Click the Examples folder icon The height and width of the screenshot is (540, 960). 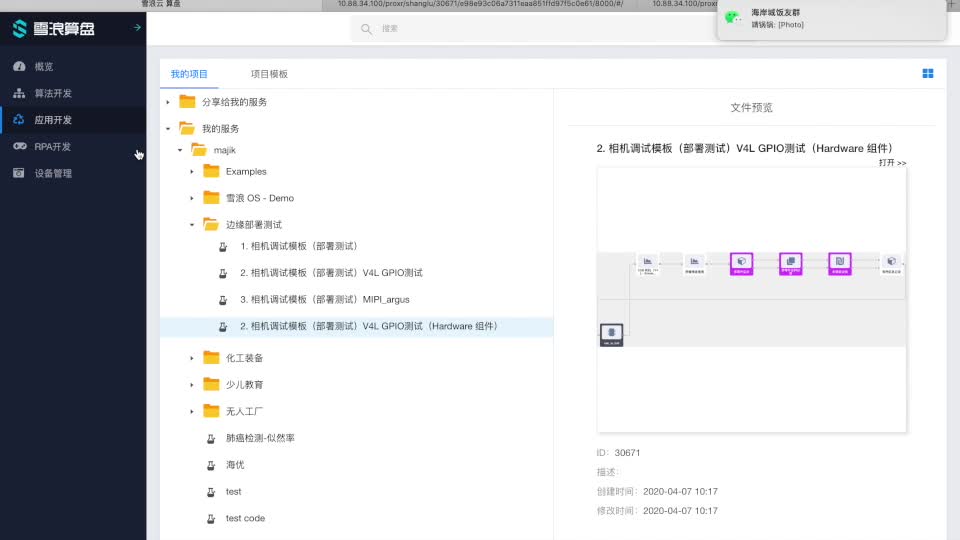(x=211, y=171)
